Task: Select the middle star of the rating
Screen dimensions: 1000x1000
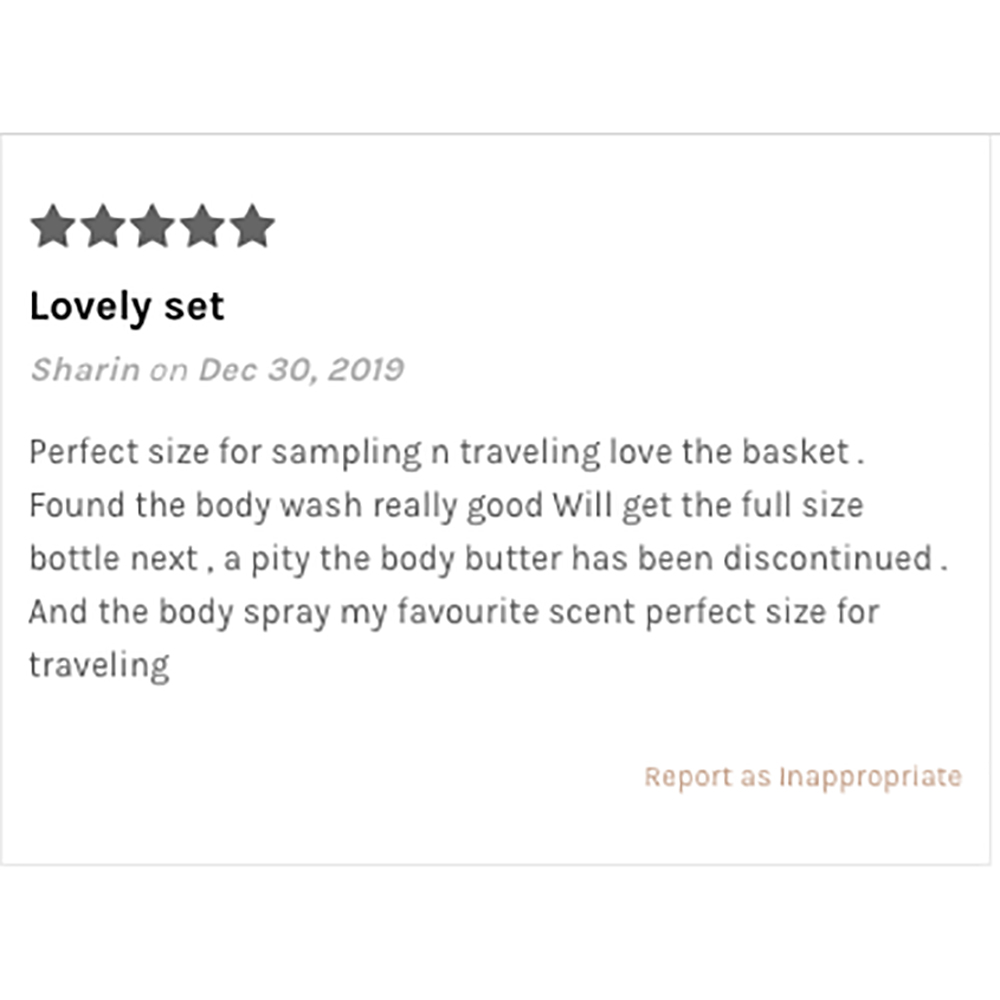Action: pyautogui.click(x=152, y=226)
